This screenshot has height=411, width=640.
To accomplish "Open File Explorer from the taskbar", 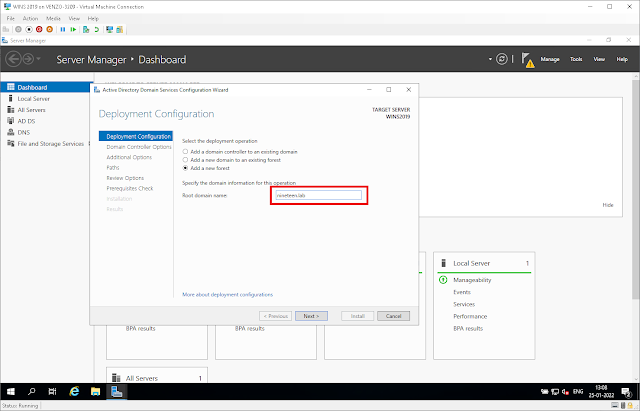I will pyautogui.click(x=95, y=391).
